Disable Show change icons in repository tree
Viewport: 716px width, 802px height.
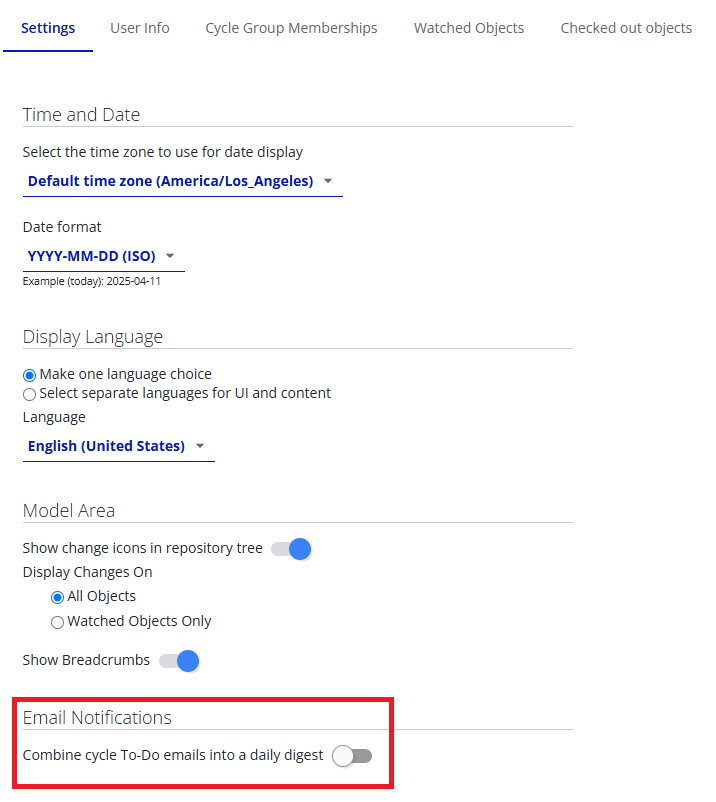click(292, 549)
